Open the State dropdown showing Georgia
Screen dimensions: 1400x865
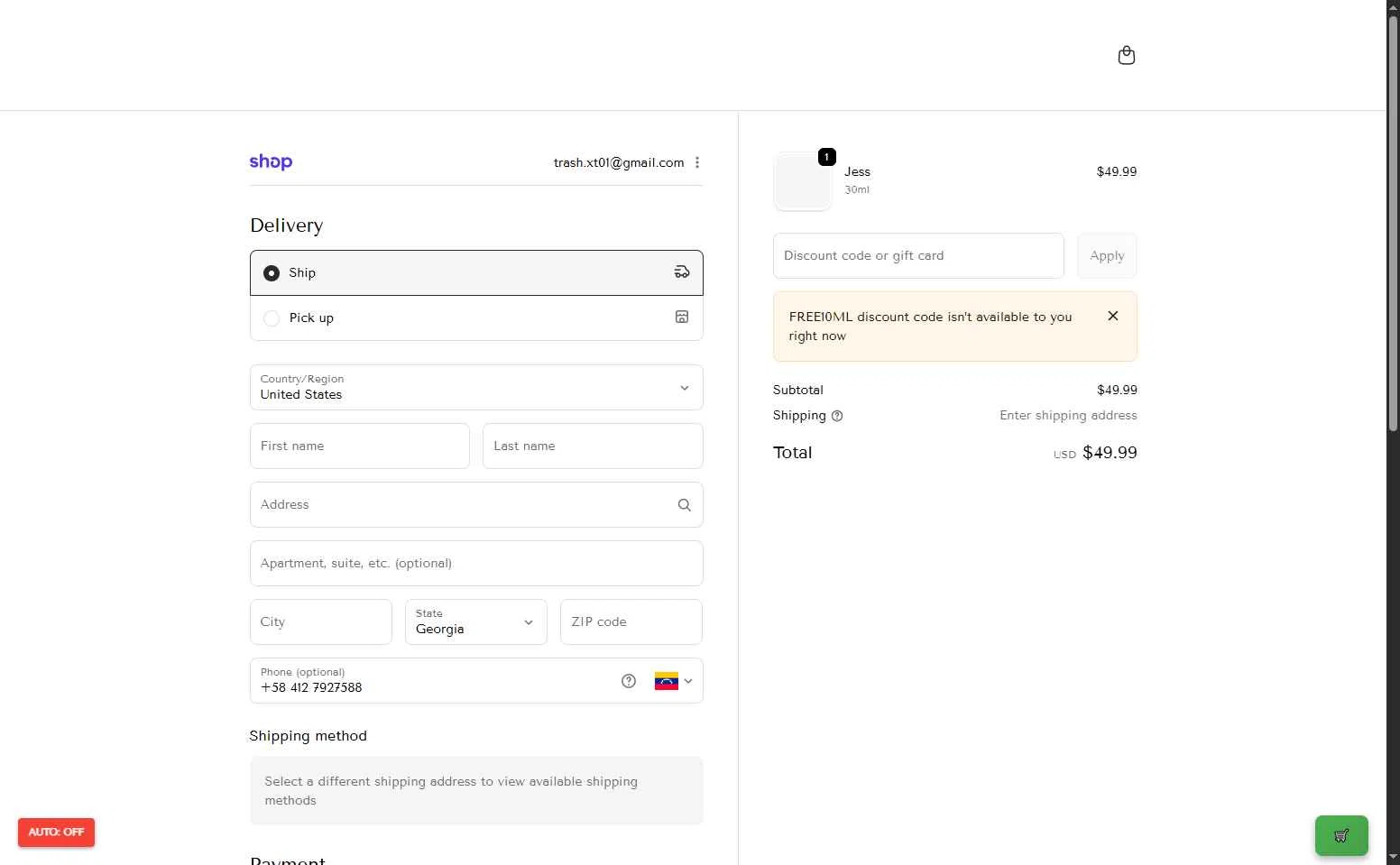pyautogui.click(x=476, y=621)
